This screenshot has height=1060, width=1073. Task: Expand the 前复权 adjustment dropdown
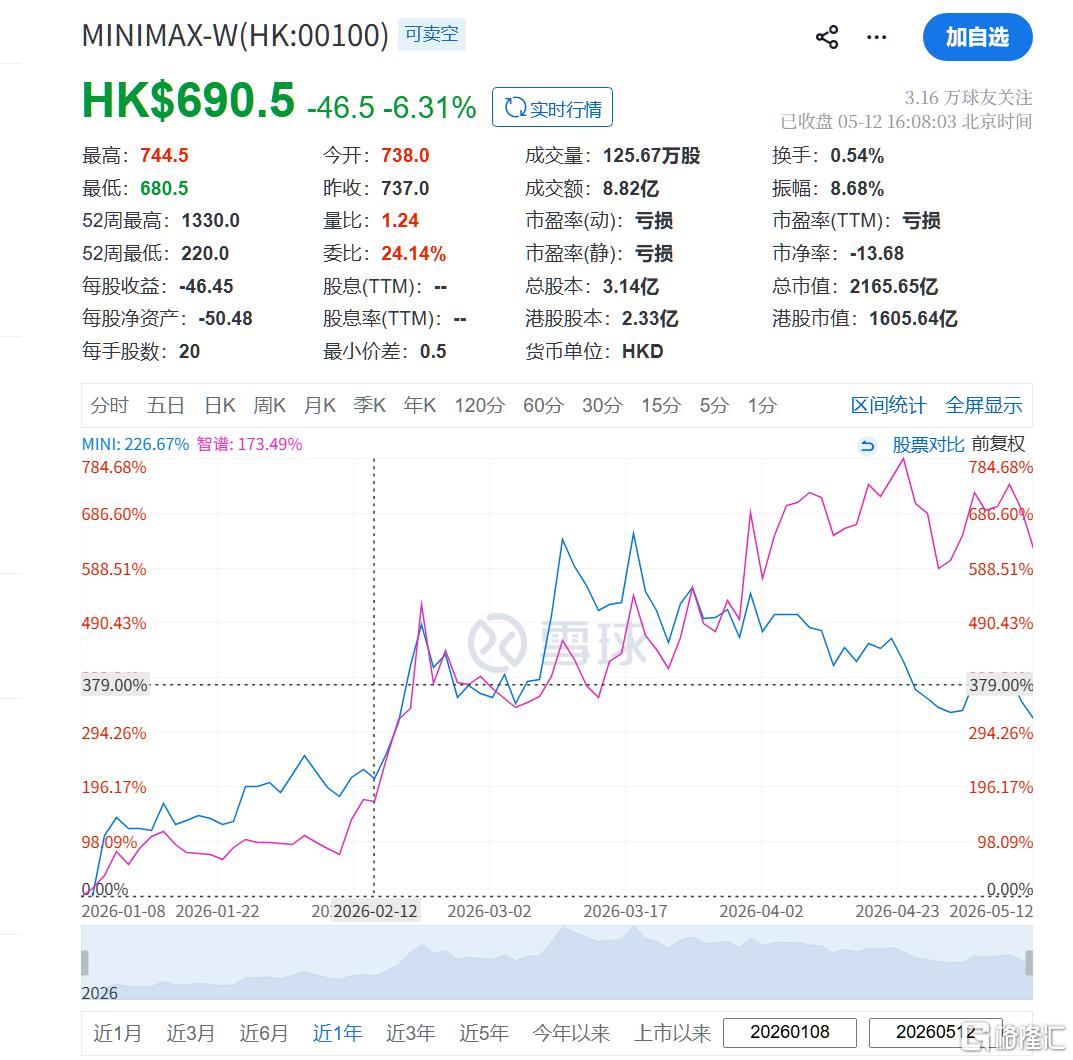(998, 444)
